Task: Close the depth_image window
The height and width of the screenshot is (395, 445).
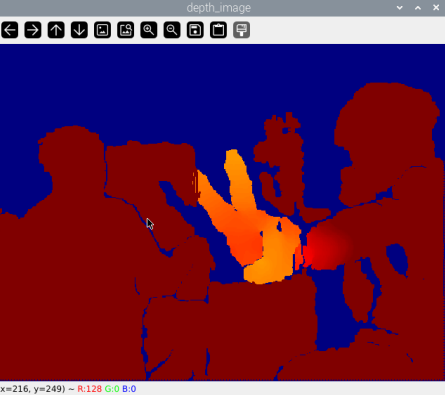Action: (436, 8)
